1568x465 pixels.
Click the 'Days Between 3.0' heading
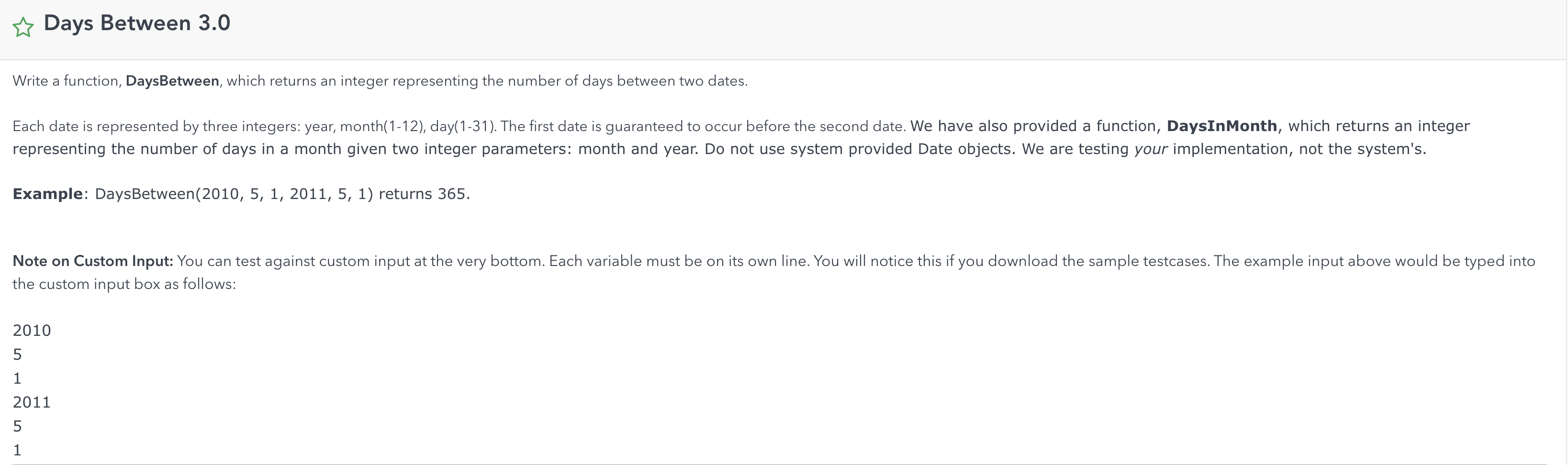tap(137, 23)
